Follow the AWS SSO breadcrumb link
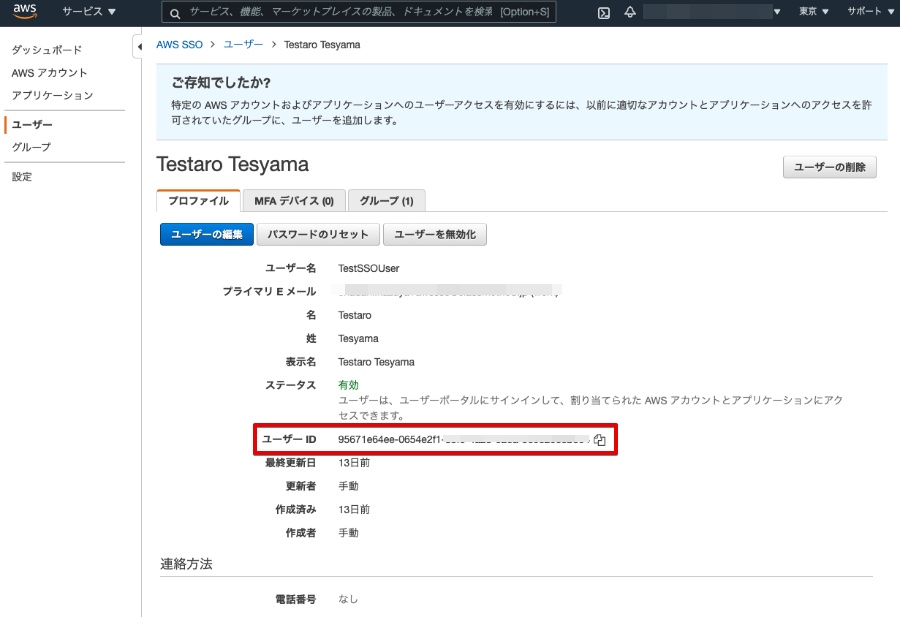 [x=179, y=45]
